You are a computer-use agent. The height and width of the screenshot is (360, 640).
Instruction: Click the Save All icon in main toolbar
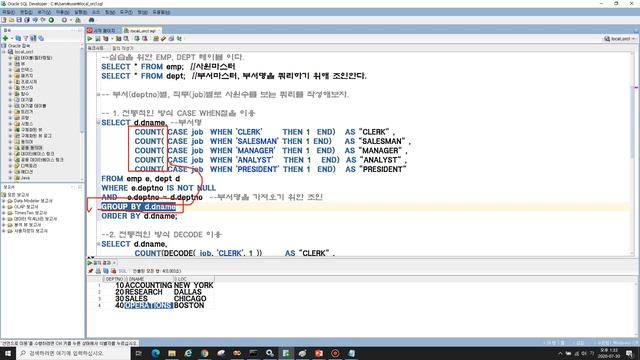(x=27, y=20)
